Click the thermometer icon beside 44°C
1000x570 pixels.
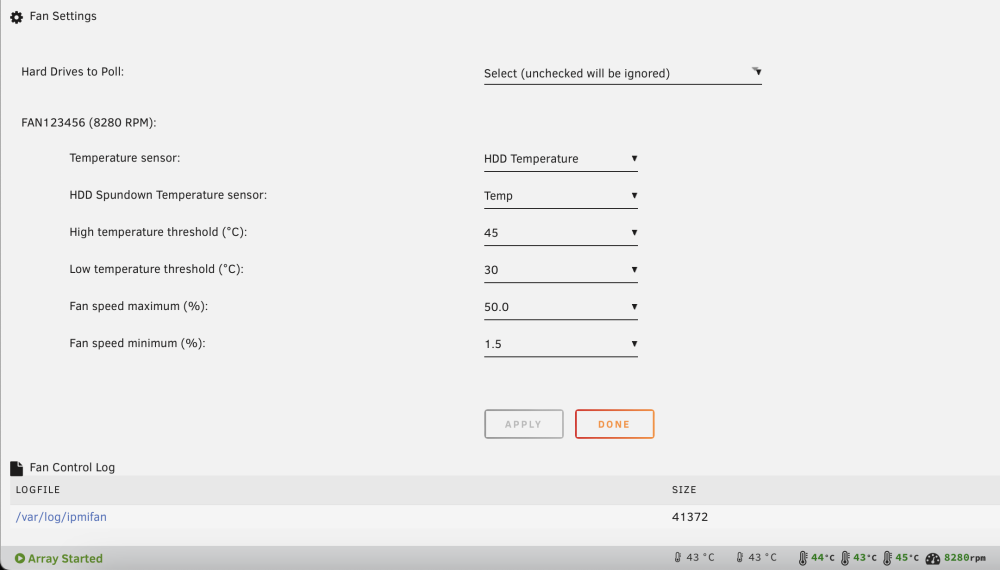pos(803,558)
